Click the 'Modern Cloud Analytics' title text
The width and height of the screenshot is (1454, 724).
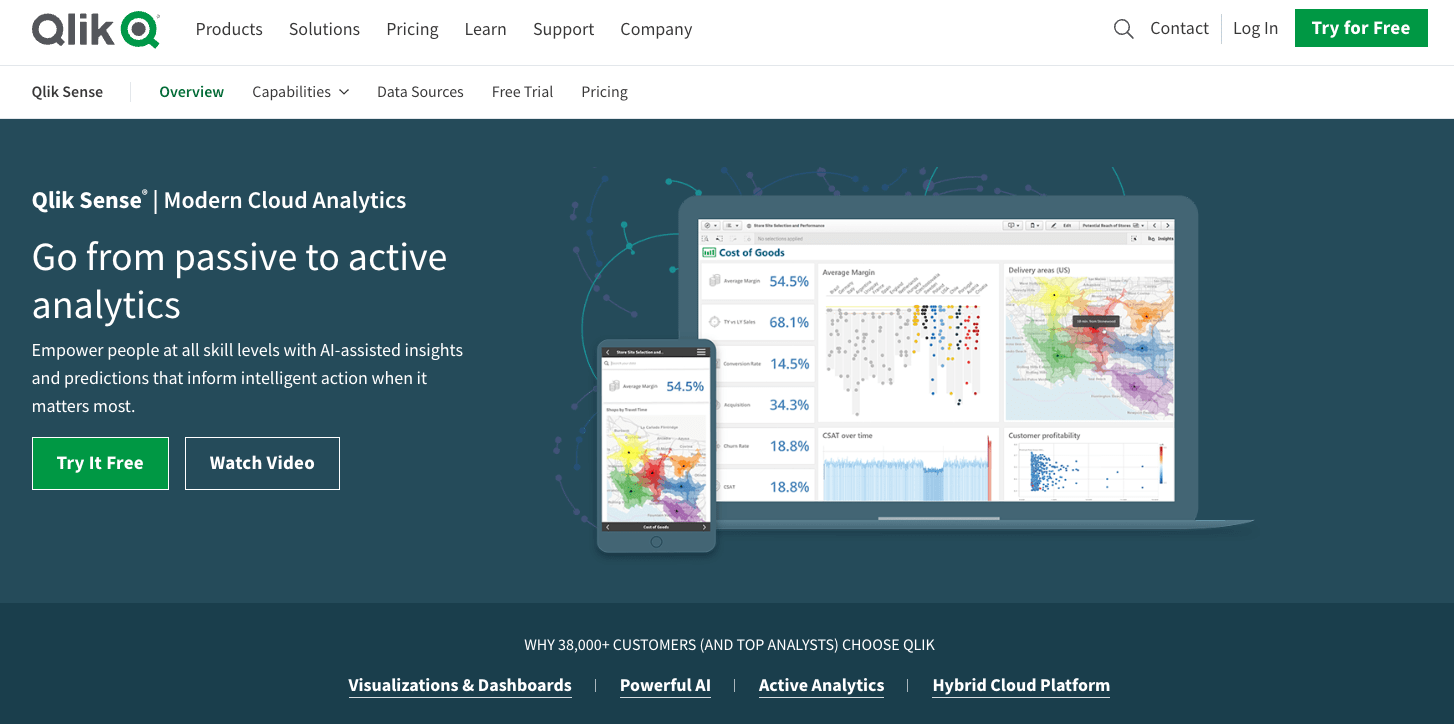coord(285,200)
